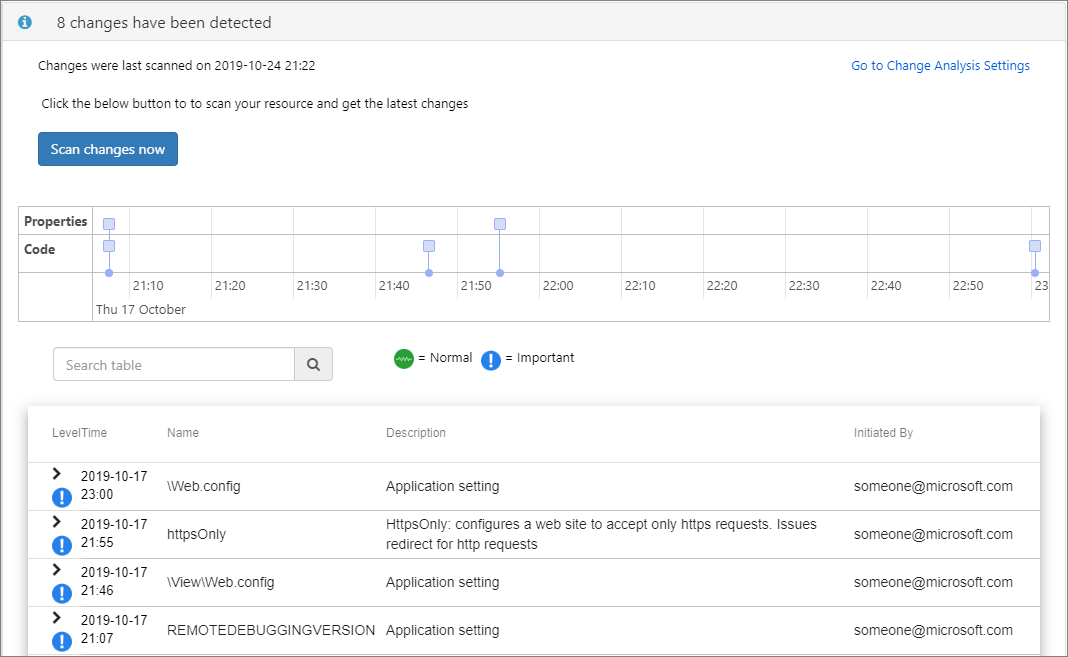Expand the httpsOnly change row

(57, 522)
